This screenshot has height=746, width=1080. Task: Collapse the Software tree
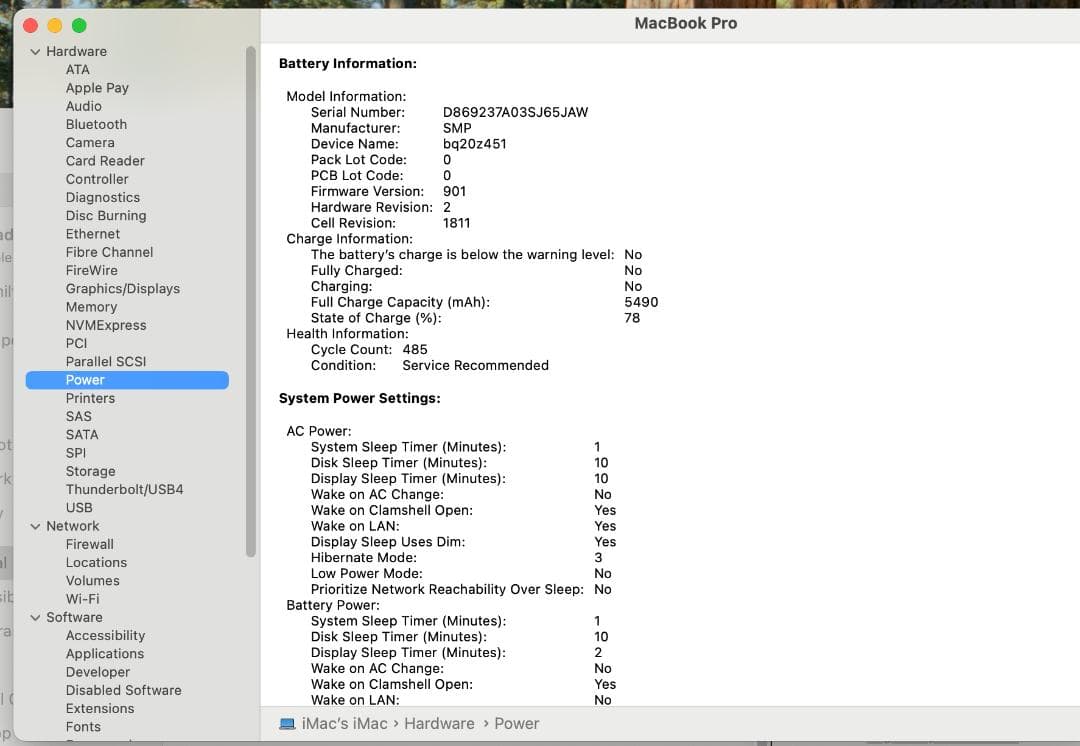(x=35, y=617)
